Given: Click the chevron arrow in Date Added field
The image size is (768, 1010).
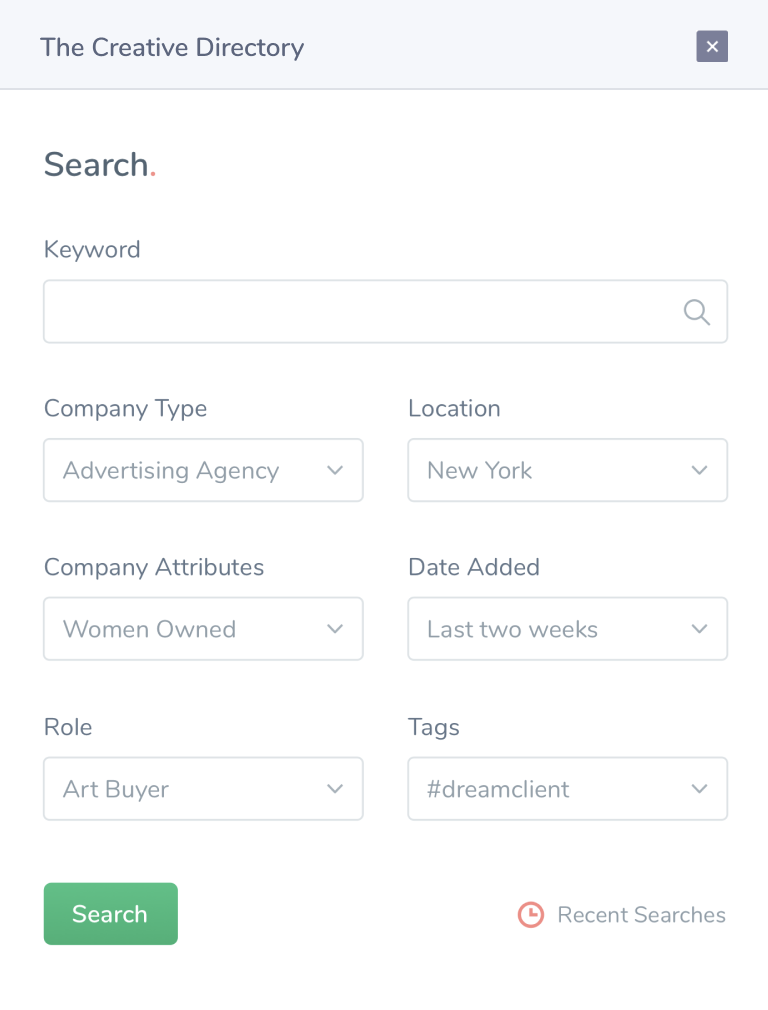Looking at the screenshot, I should (700, 629).
